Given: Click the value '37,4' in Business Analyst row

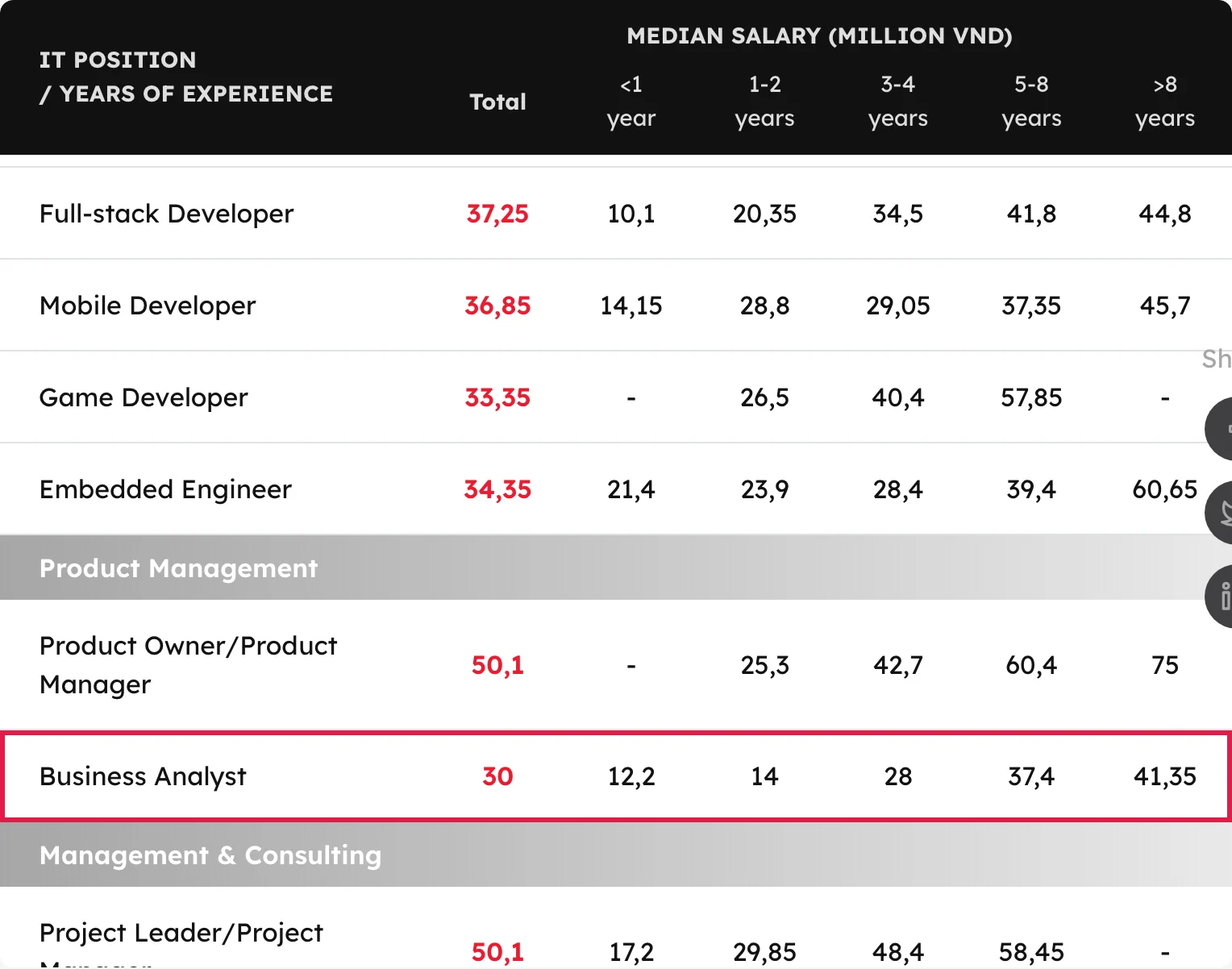Looking at the screenshot, I should coord(1031,776).
